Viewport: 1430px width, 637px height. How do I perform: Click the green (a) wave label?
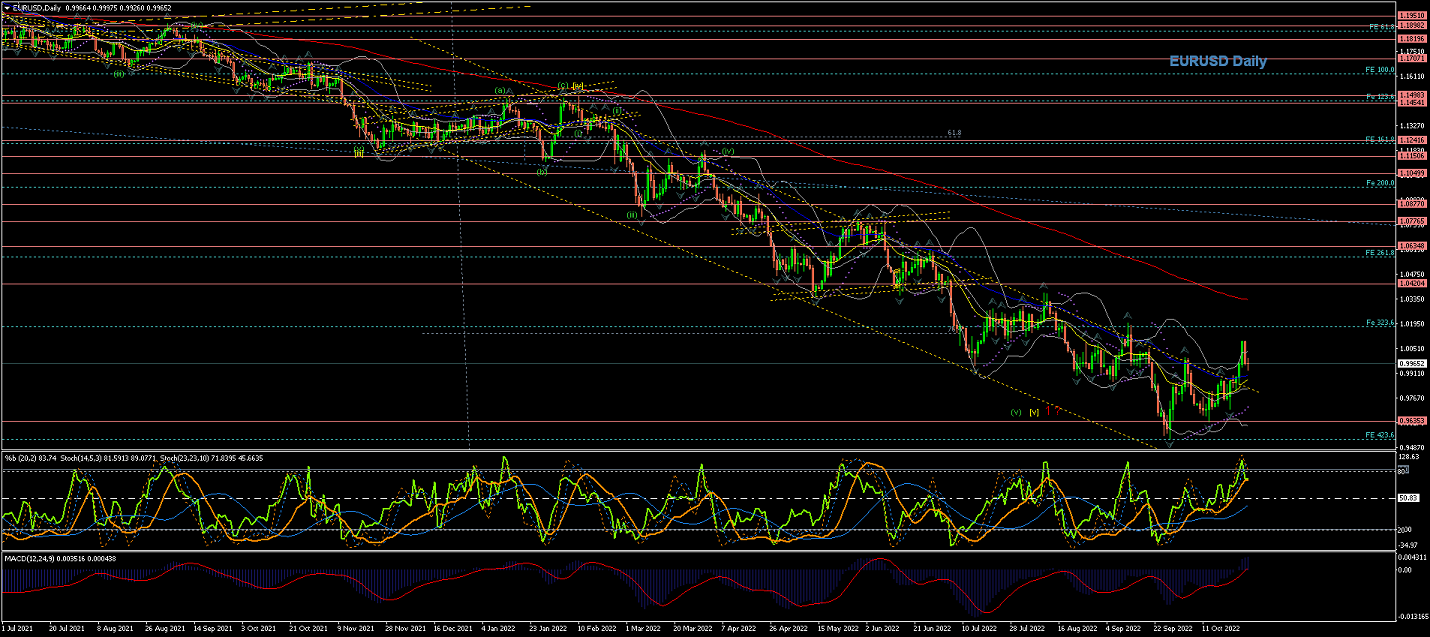coord(499,90)
